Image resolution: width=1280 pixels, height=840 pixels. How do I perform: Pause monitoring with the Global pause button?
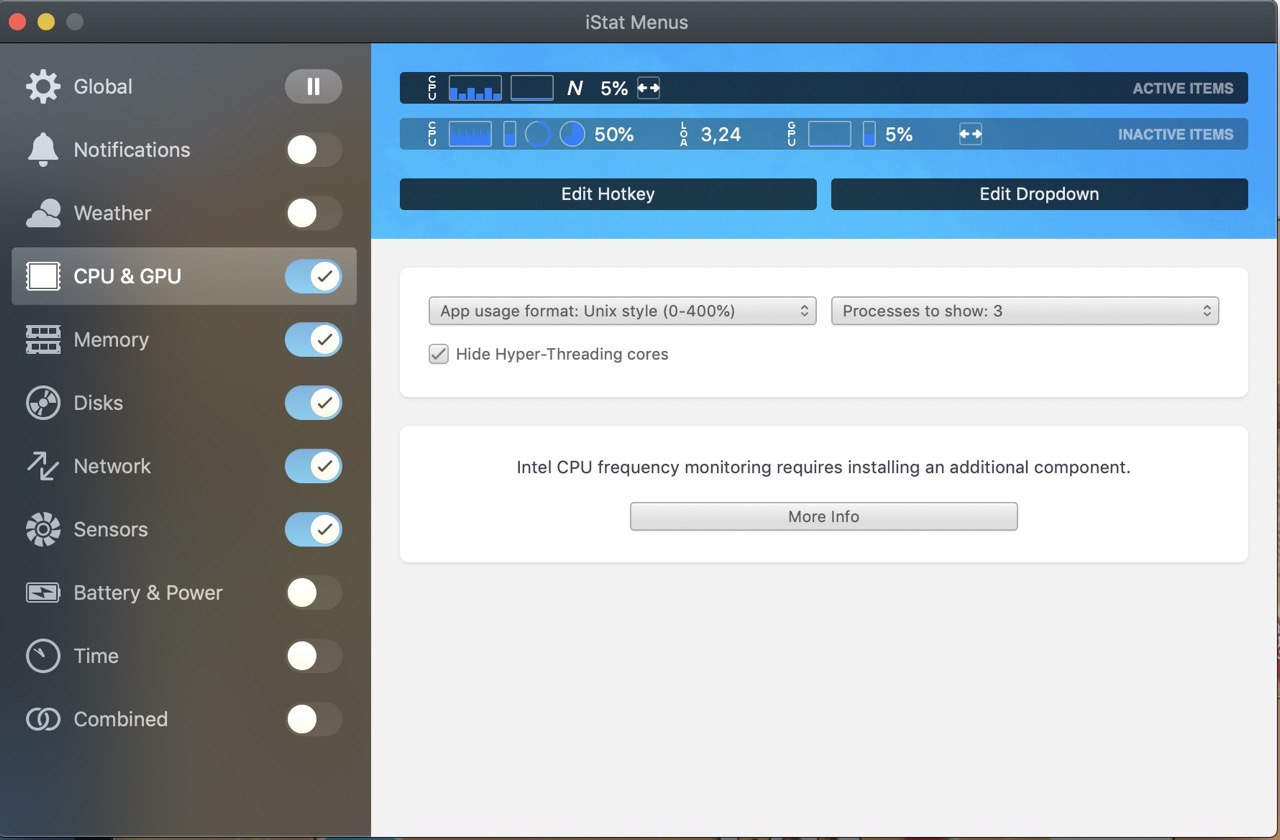(x=313, y=87)
